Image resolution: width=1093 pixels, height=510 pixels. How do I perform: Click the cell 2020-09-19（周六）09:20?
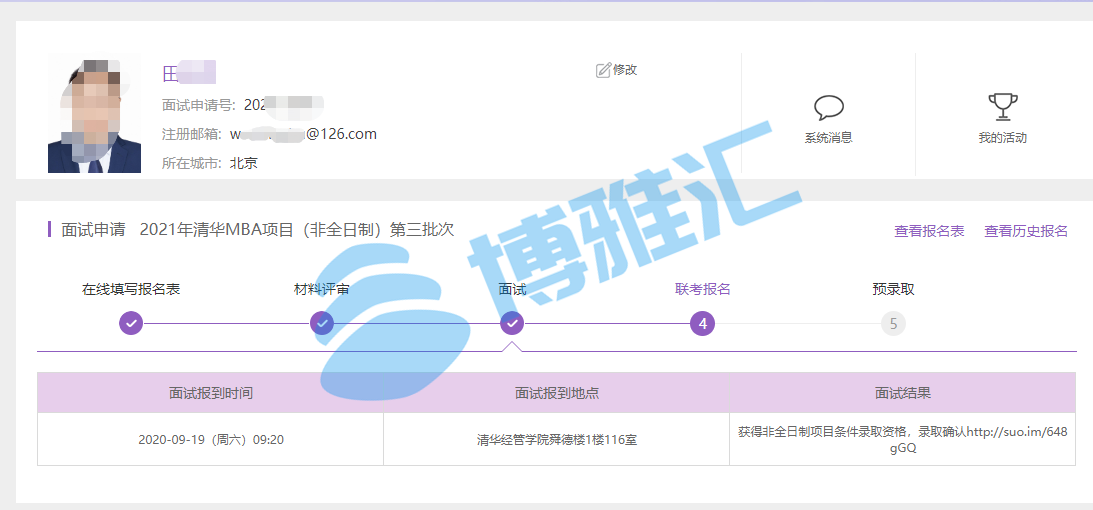[211, 440]
